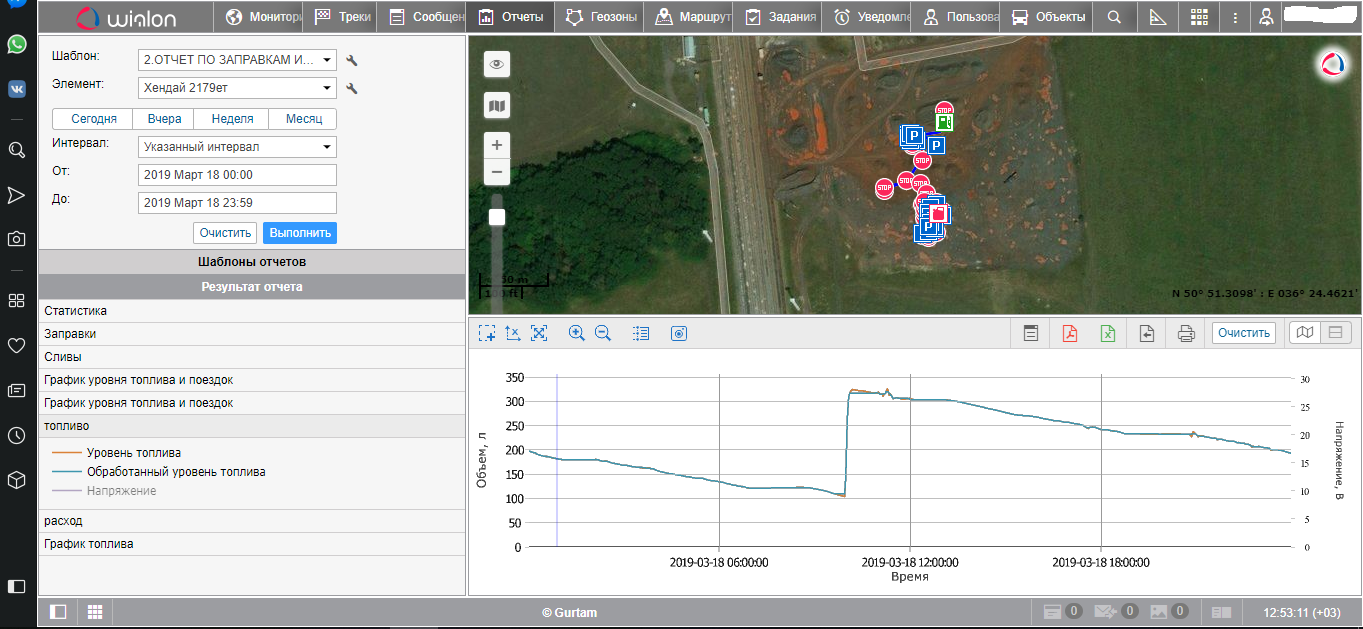Viewport: 1363px width, 629px height.
Task: Zoom in on the fuel chart
Action: pyautogui.click(x=576, y=334)
